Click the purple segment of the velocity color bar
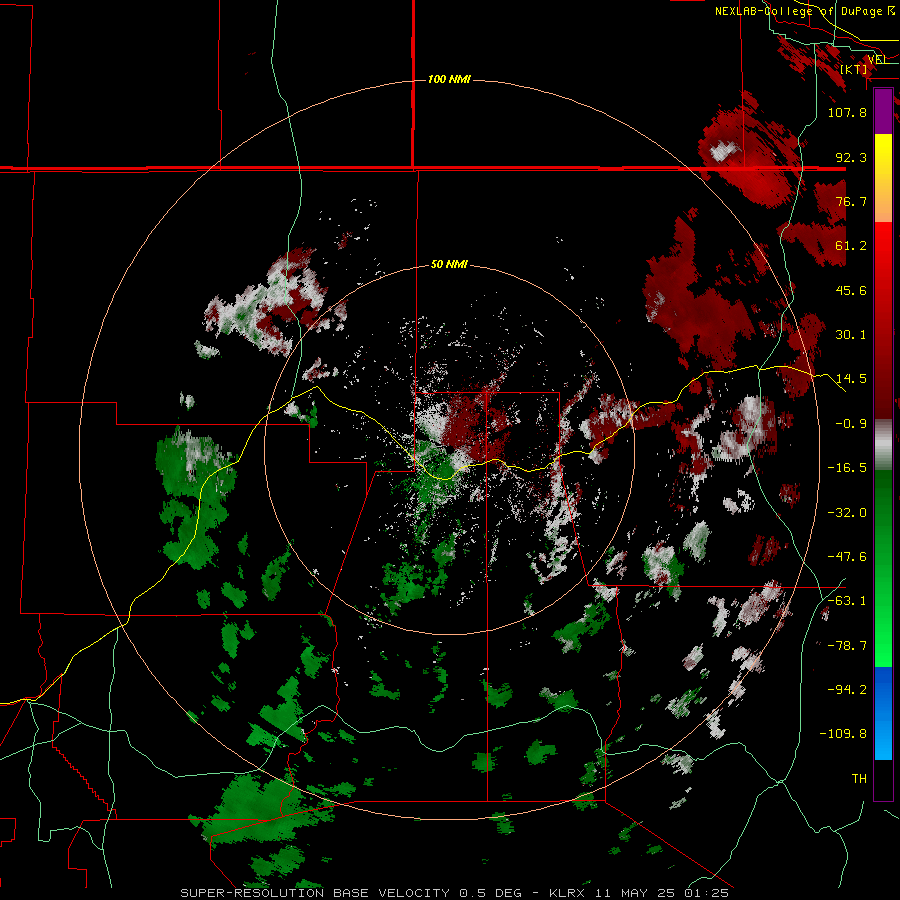 click(x=883, y=111)
